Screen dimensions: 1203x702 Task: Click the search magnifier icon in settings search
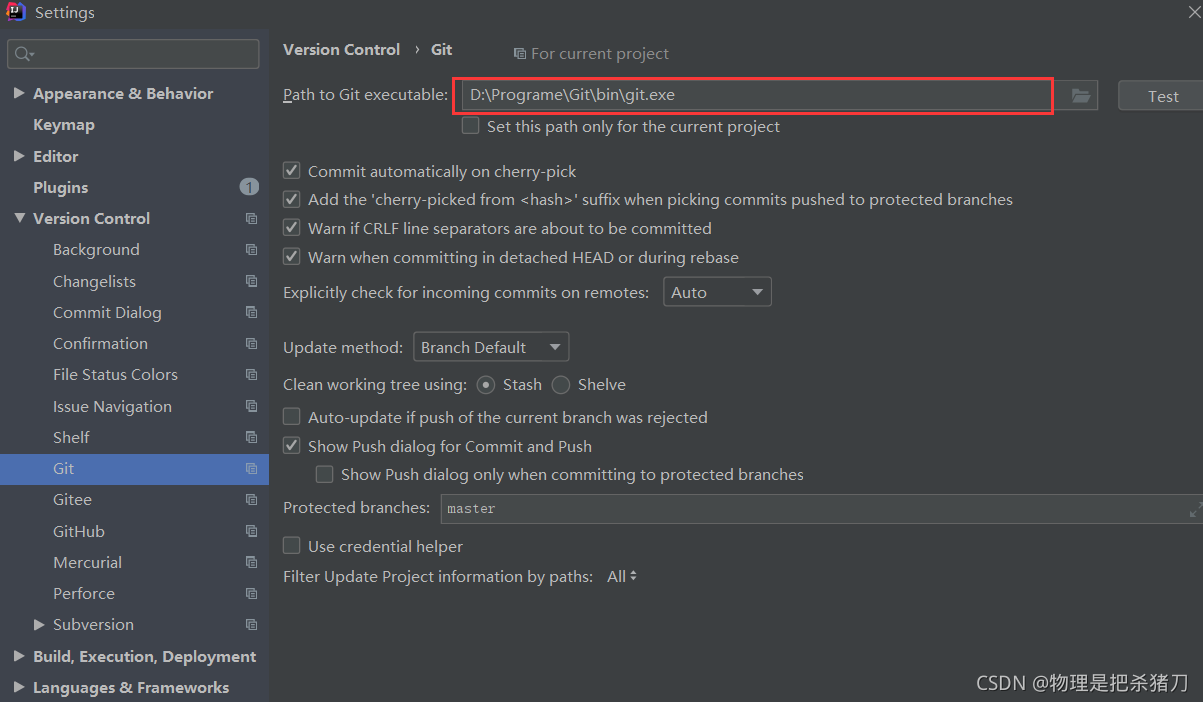(x=24, y=54)
